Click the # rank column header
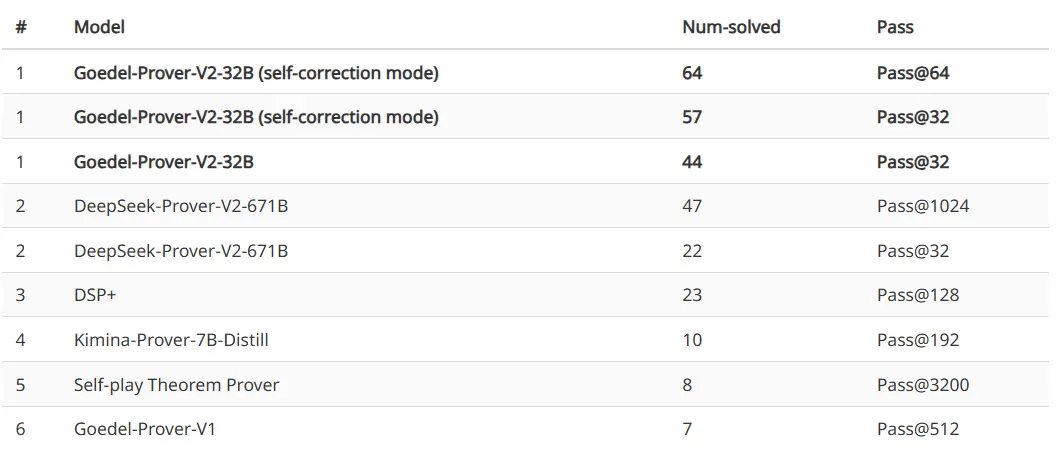 click(21, 27)
